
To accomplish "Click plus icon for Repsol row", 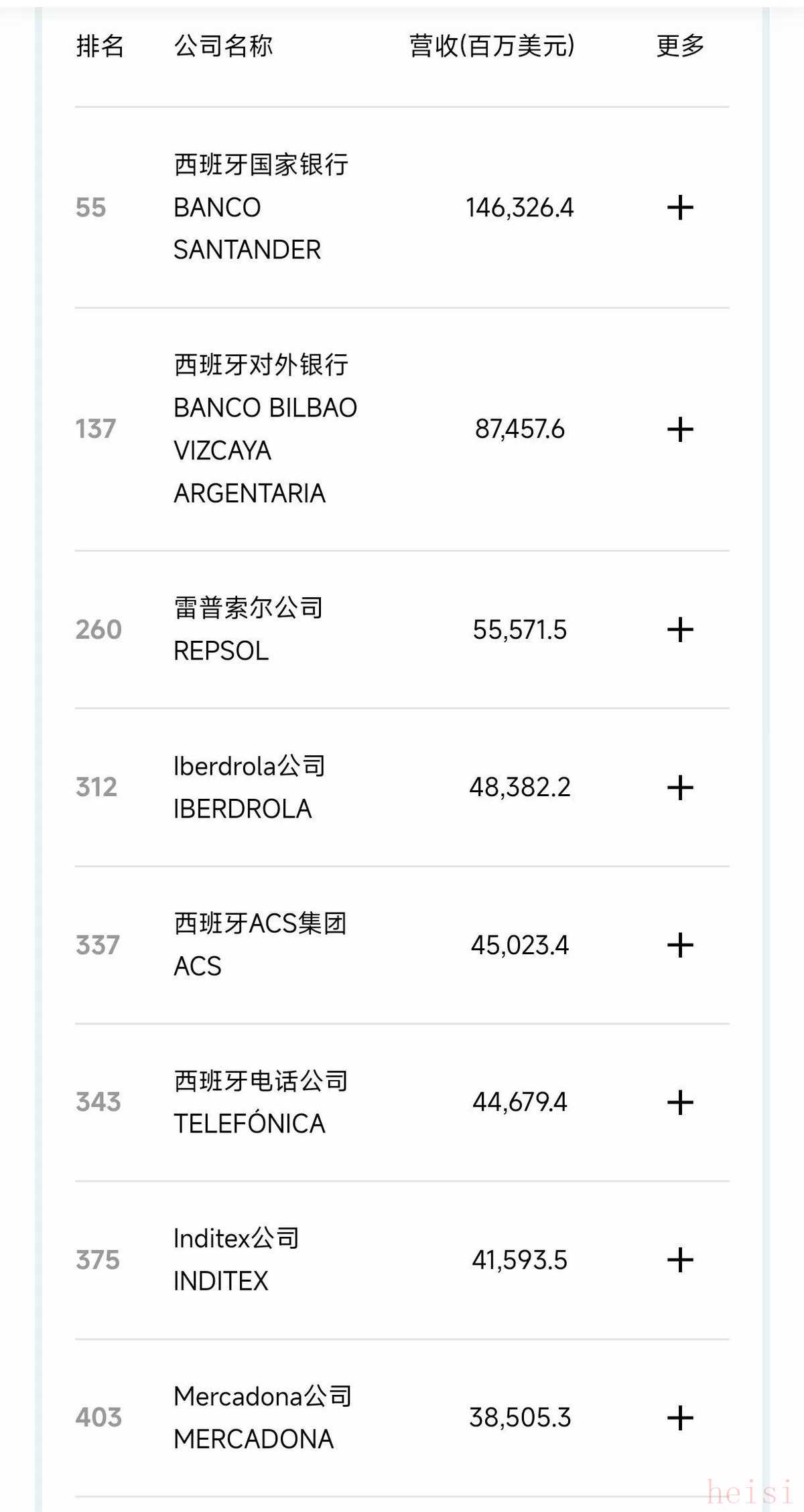I will [x=680, y=629].
